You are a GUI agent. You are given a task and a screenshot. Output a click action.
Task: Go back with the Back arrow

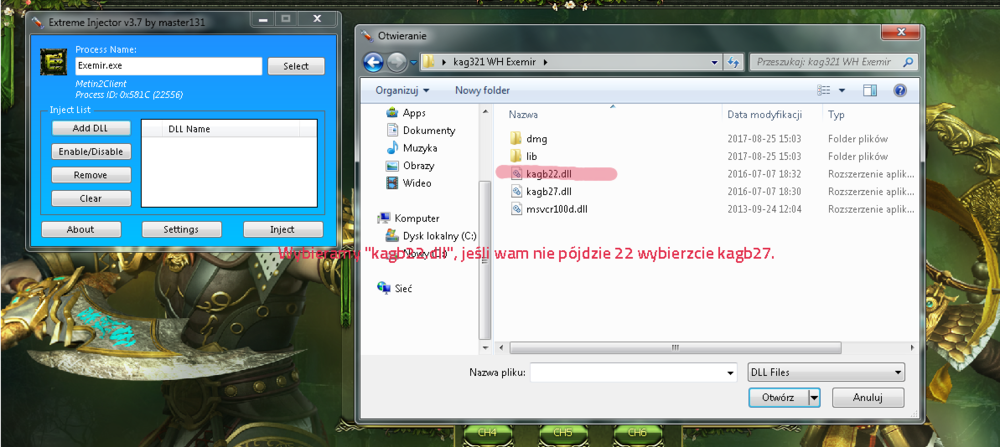pyautogui.click(x=374, y=62)
